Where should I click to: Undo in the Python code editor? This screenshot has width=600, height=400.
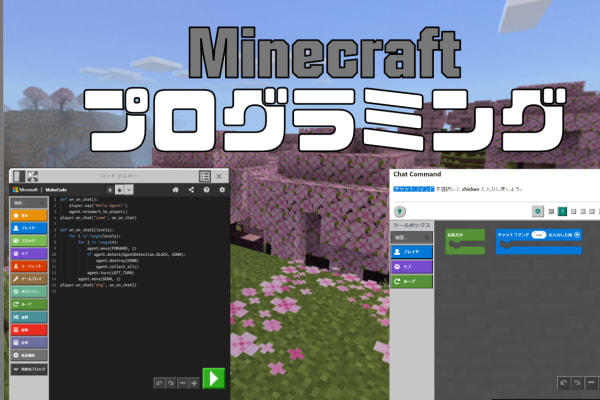159,383
